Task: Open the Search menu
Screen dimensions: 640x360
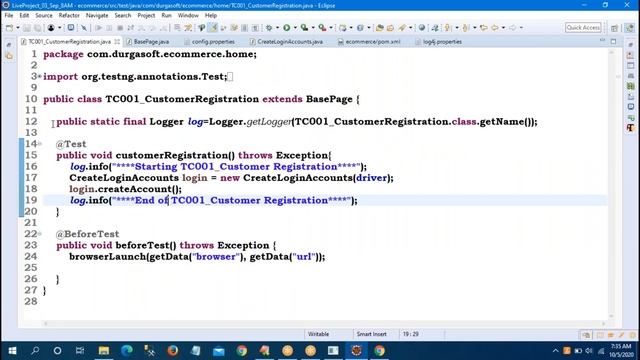Action: (123, 16)
